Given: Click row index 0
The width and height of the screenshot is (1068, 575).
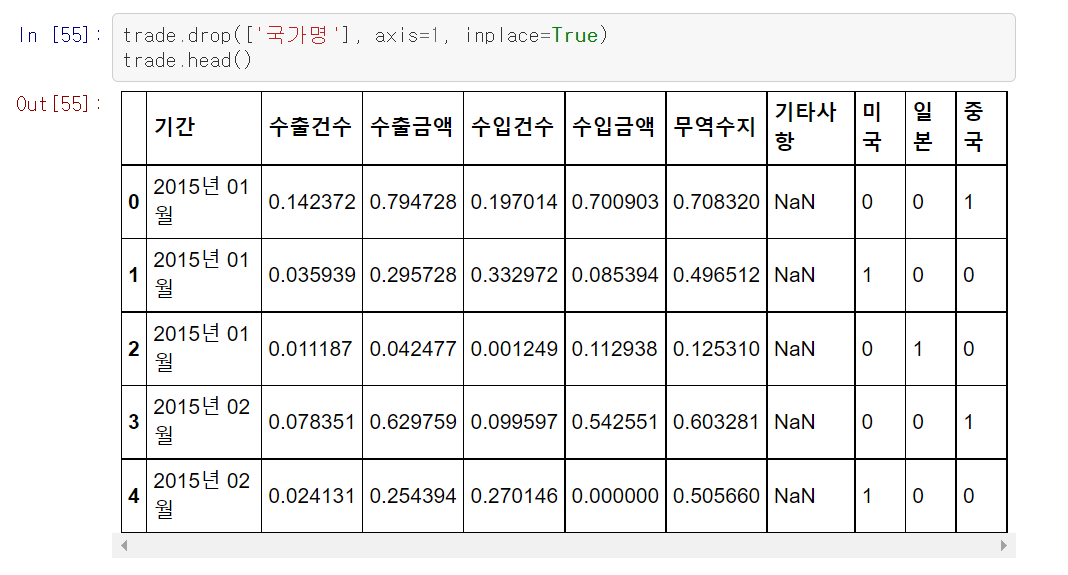Looking at the screenshot, I should 134,202.
